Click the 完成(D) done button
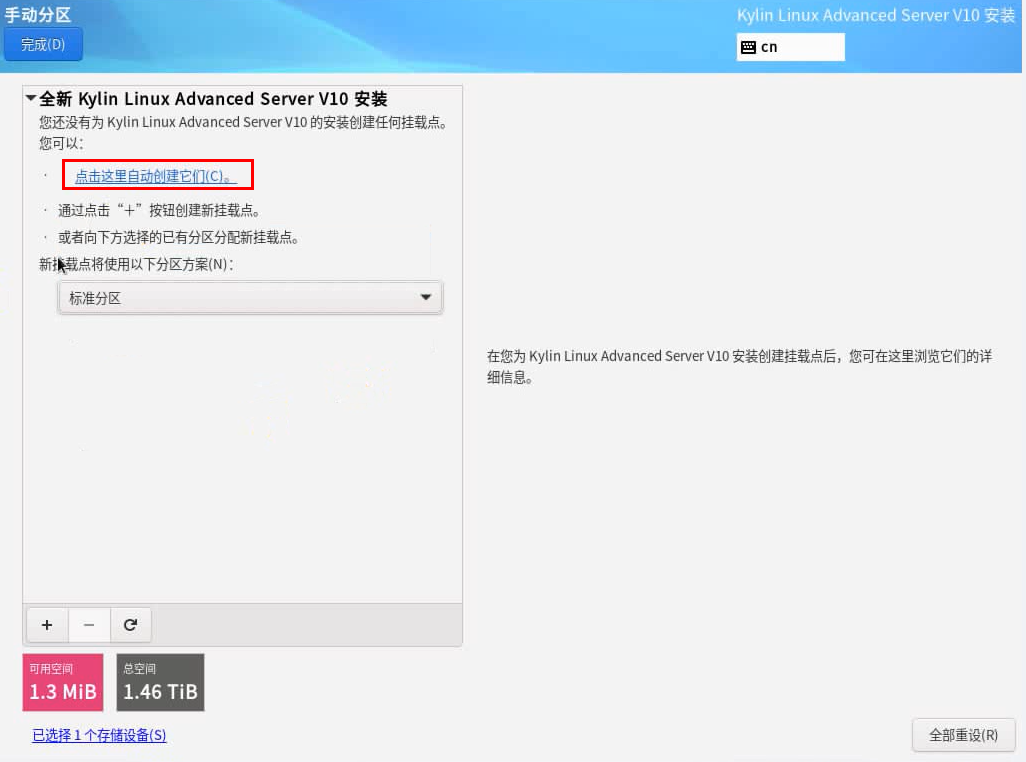 pyautogui.click(x=43, y=44)
